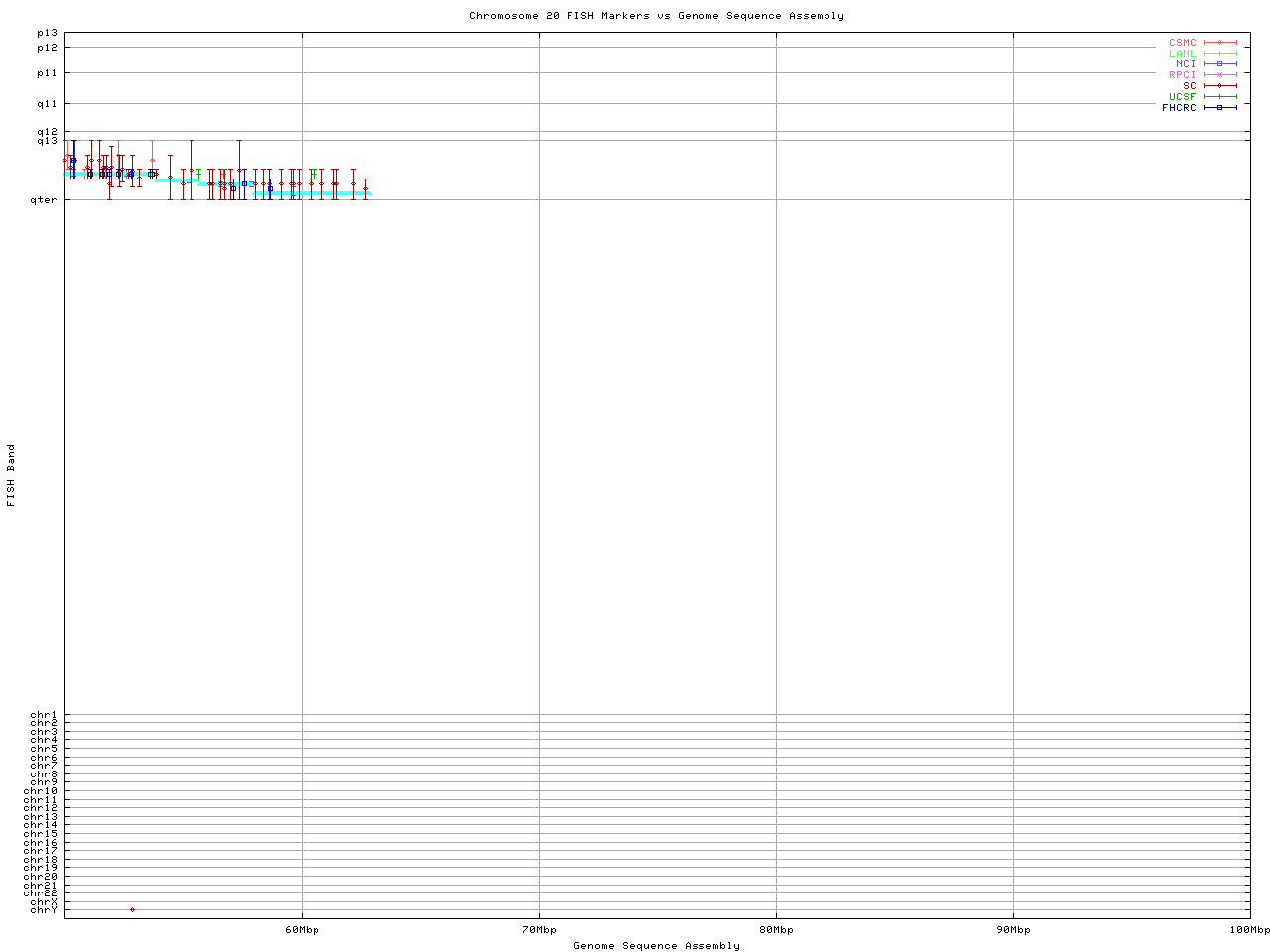Click the qter band label
The image size is (1270, 952).
coord(46,200)
